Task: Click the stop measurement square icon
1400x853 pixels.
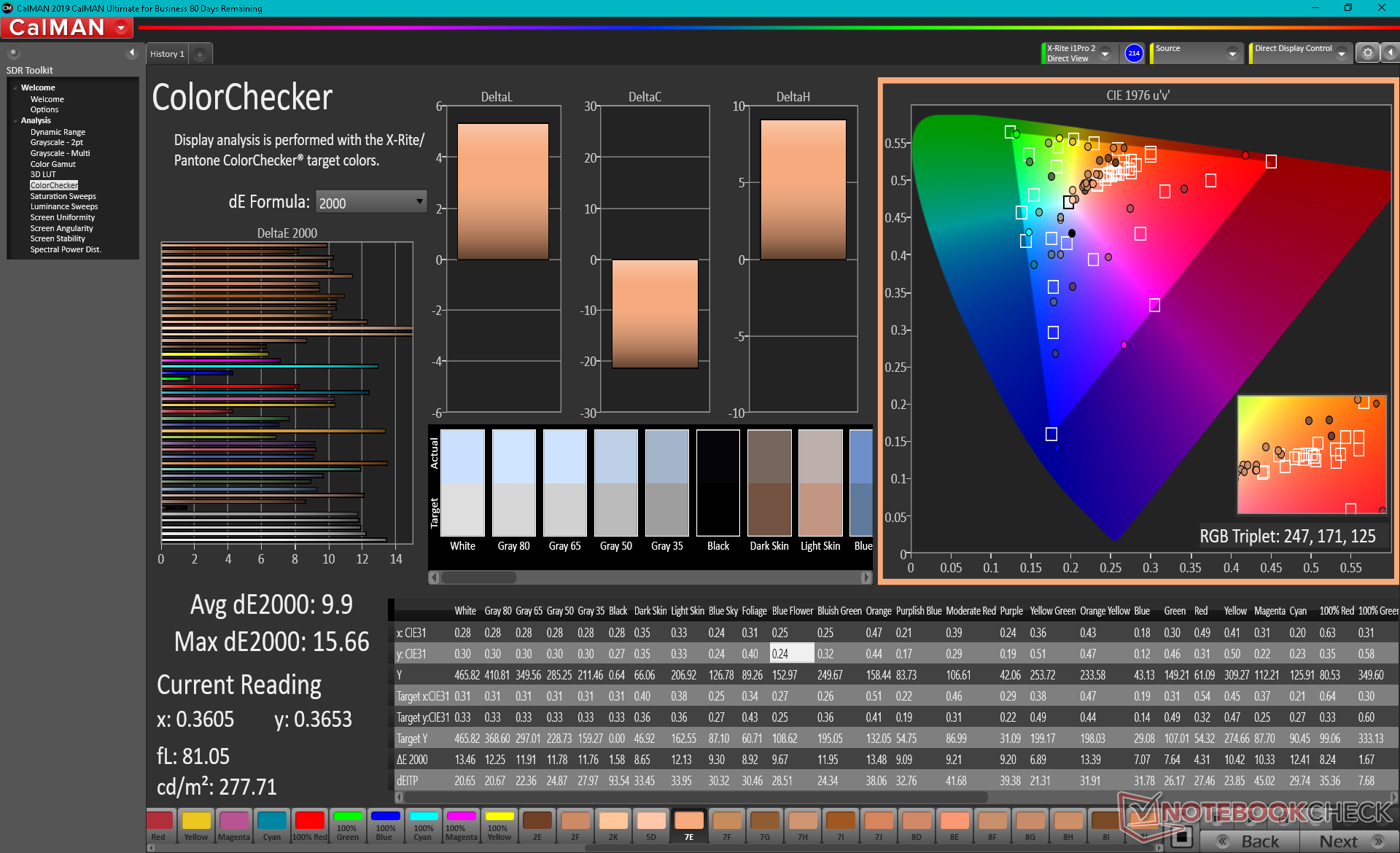Action: [1182, 837]
